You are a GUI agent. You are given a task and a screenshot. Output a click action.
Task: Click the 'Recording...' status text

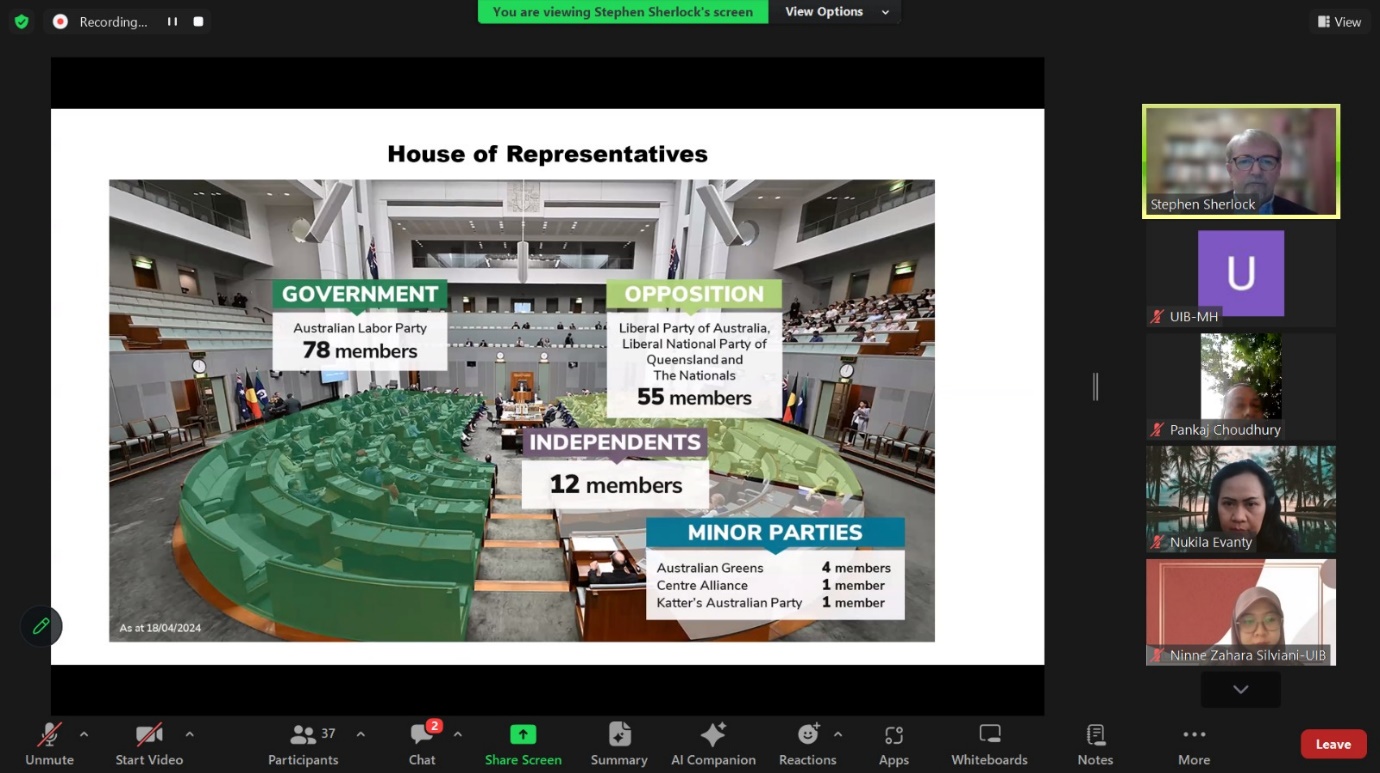click(113, 22)
